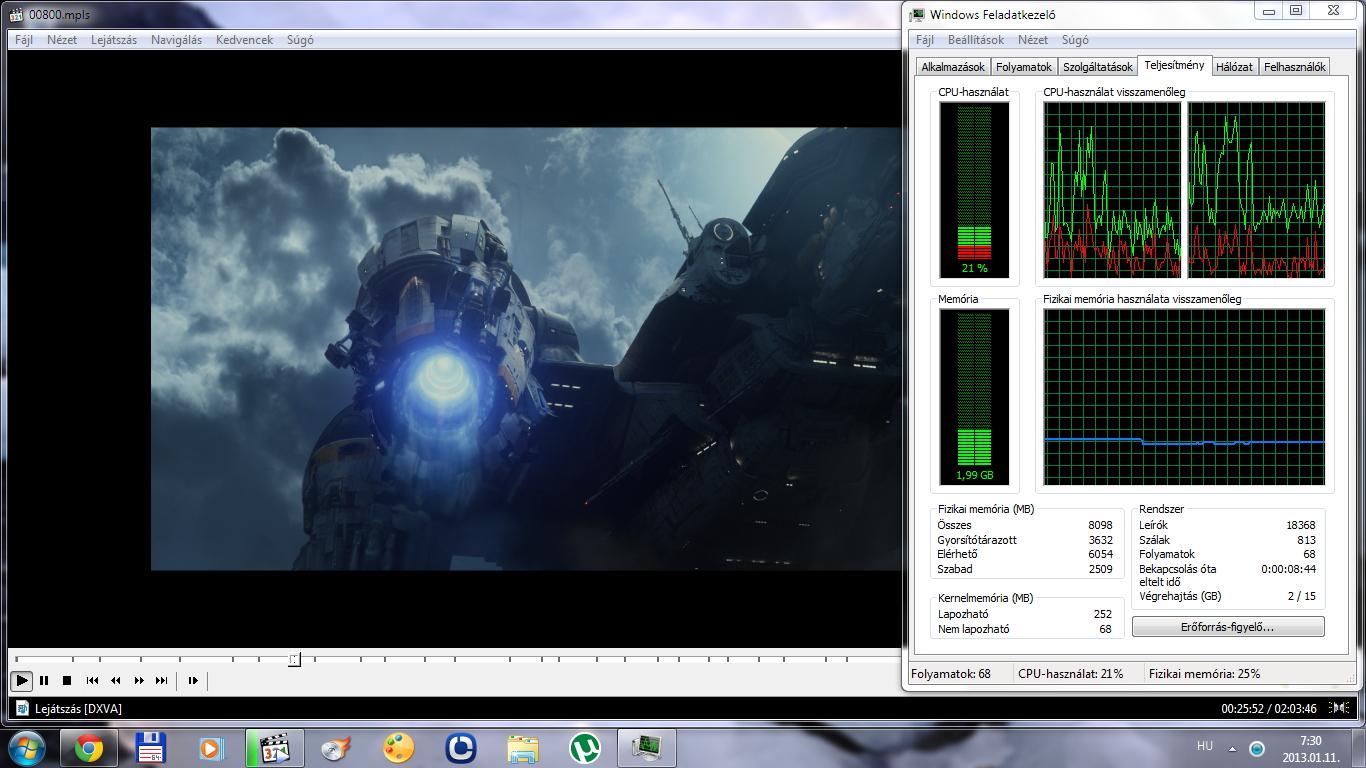Open Windows Explorer folder from taskbar
The height and width of the screenshot is (768, 1366).
[x=522, y=748]
